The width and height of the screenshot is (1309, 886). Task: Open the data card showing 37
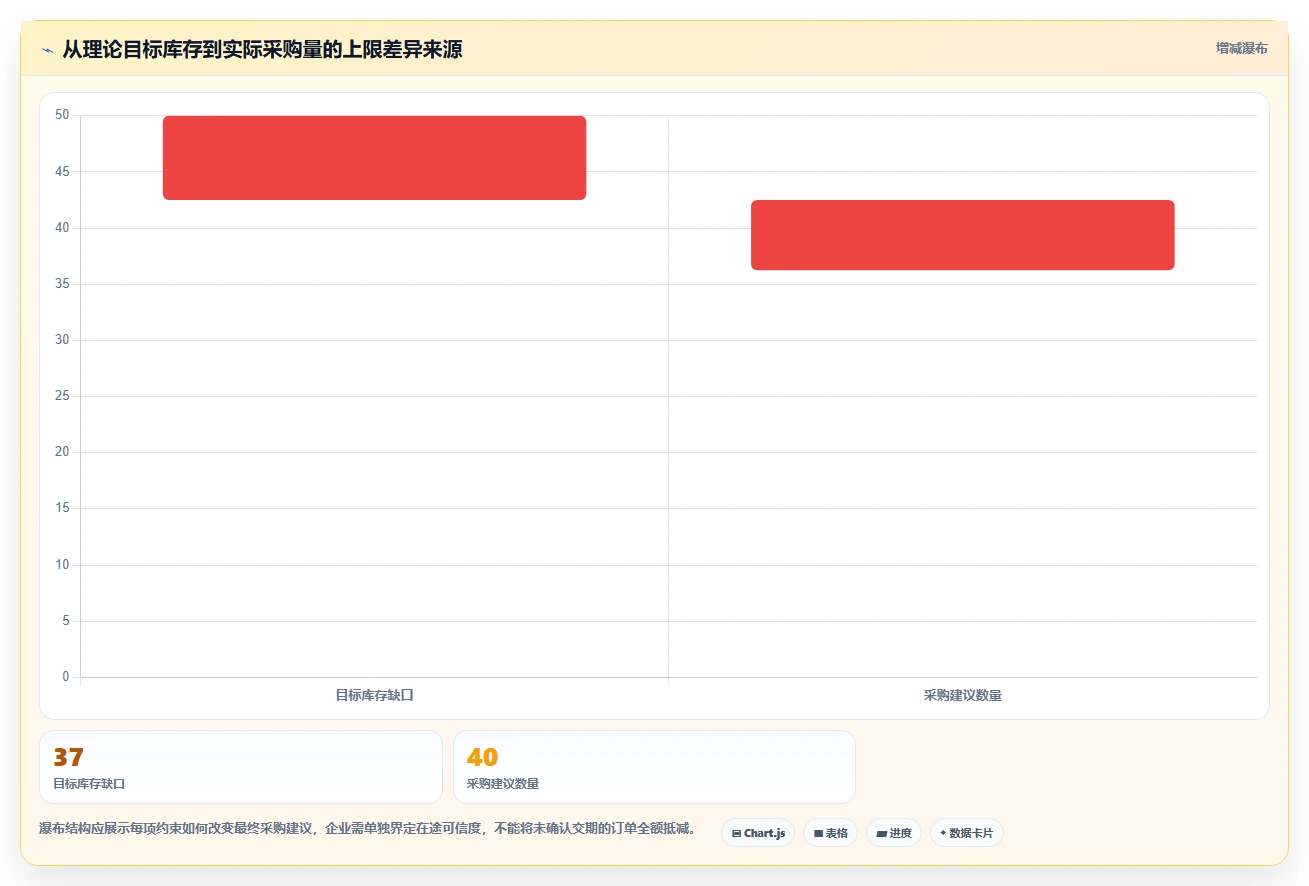pyautogui.click(x=241, y=767)
